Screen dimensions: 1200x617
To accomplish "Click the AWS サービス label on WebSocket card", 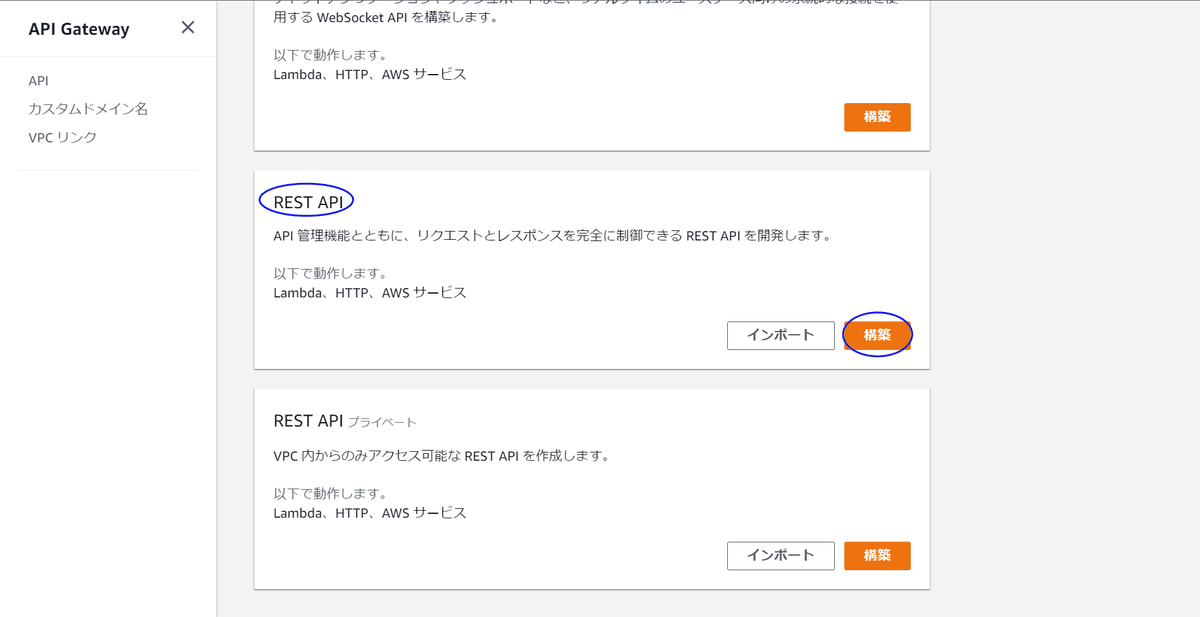I will click(432, 74).
